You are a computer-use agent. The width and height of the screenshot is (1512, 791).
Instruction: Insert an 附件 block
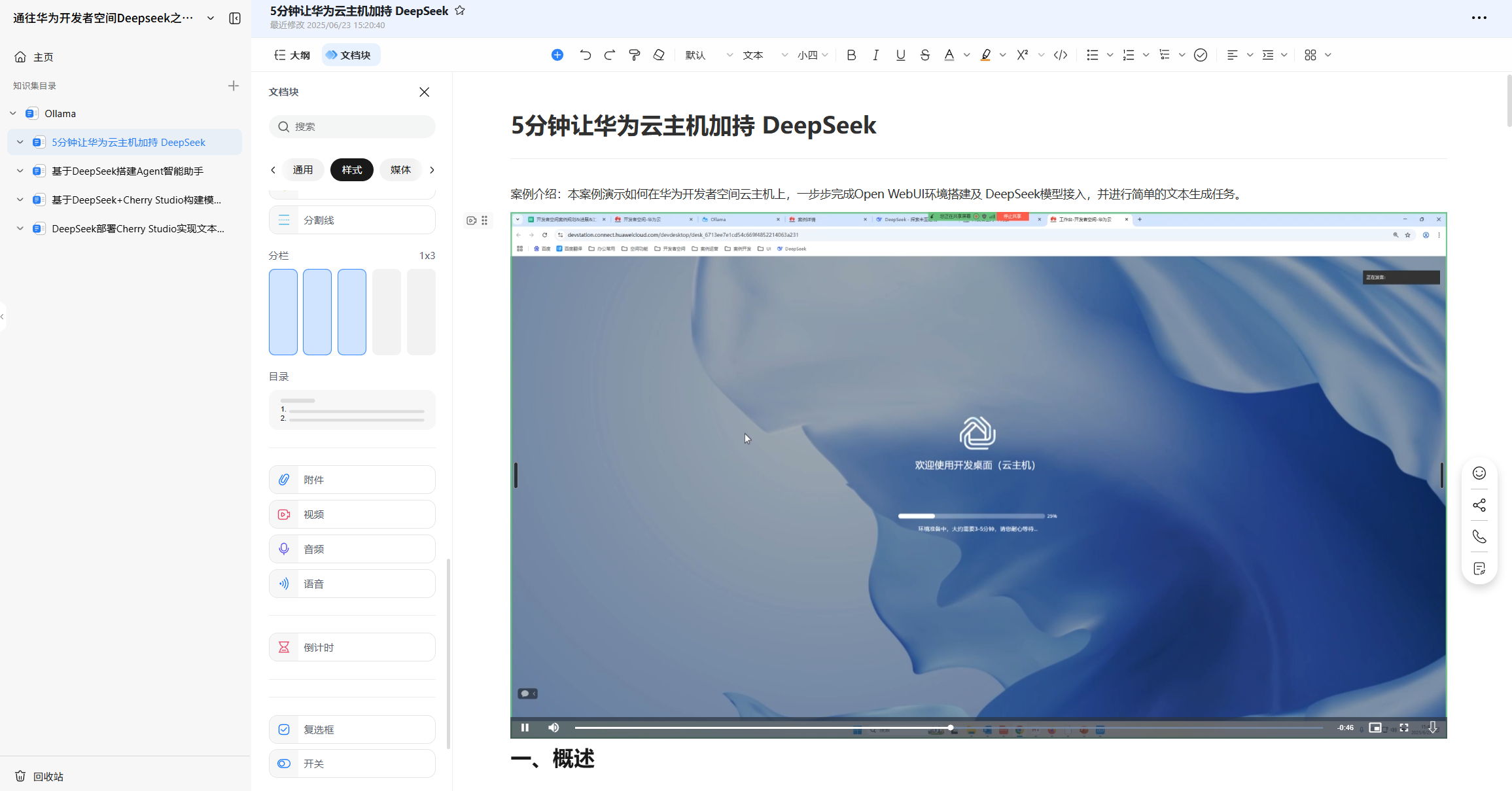(x=352, y=480)
